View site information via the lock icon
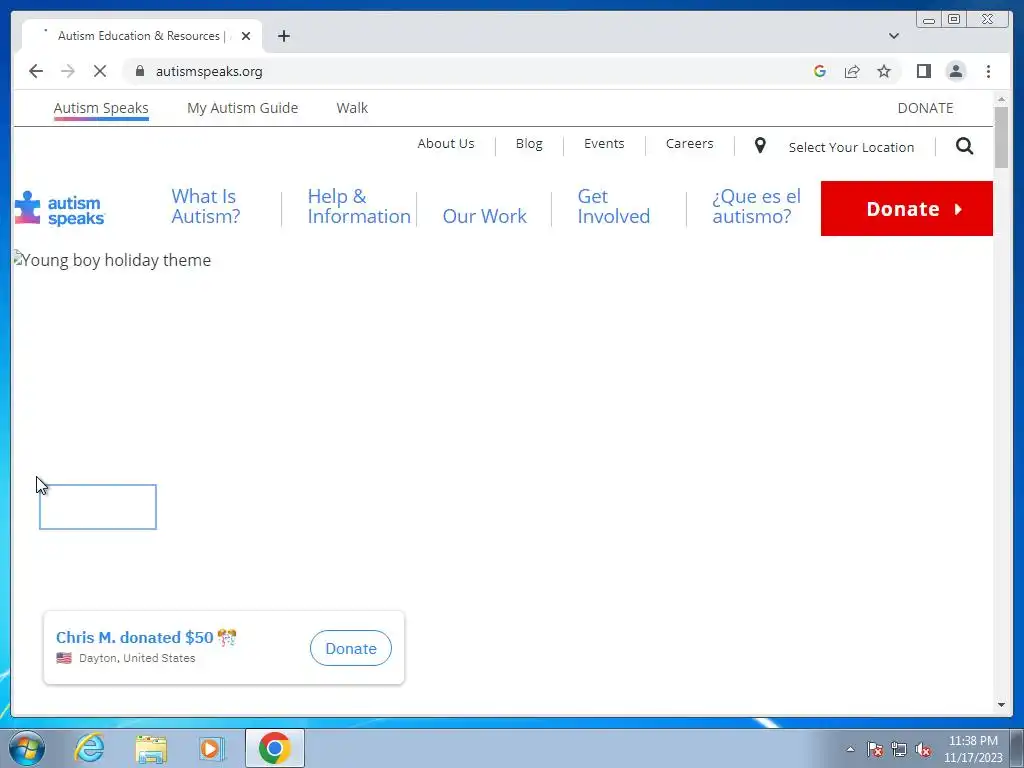This screenshot has width=1024, height=768. click(140, 71)
